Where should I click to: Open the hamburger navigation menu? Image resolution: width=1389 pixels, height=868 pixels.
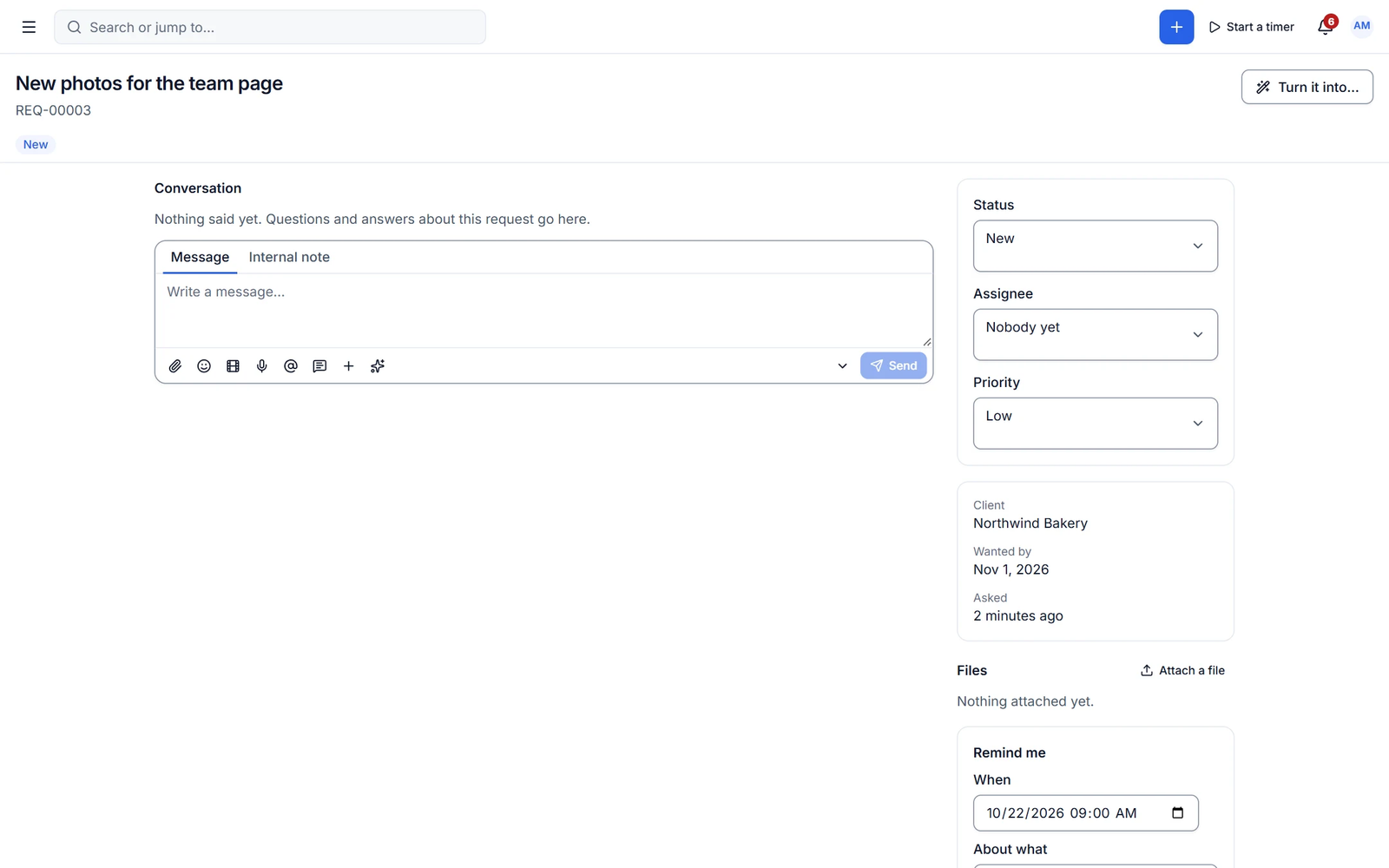(x=29, y=27)
